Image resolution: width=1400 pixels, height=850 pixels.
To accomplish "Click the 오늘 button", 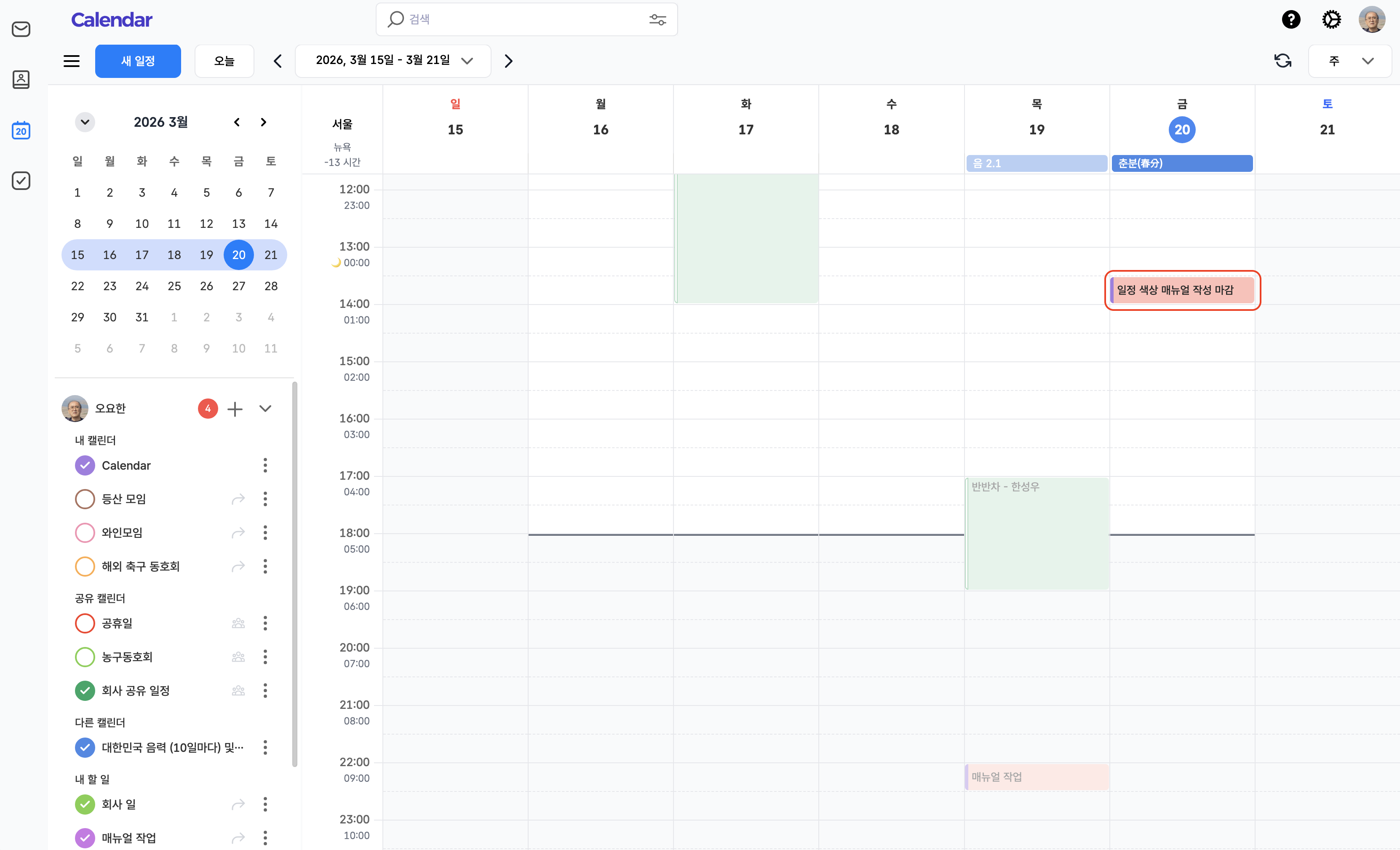I will [x=224, y=61].
